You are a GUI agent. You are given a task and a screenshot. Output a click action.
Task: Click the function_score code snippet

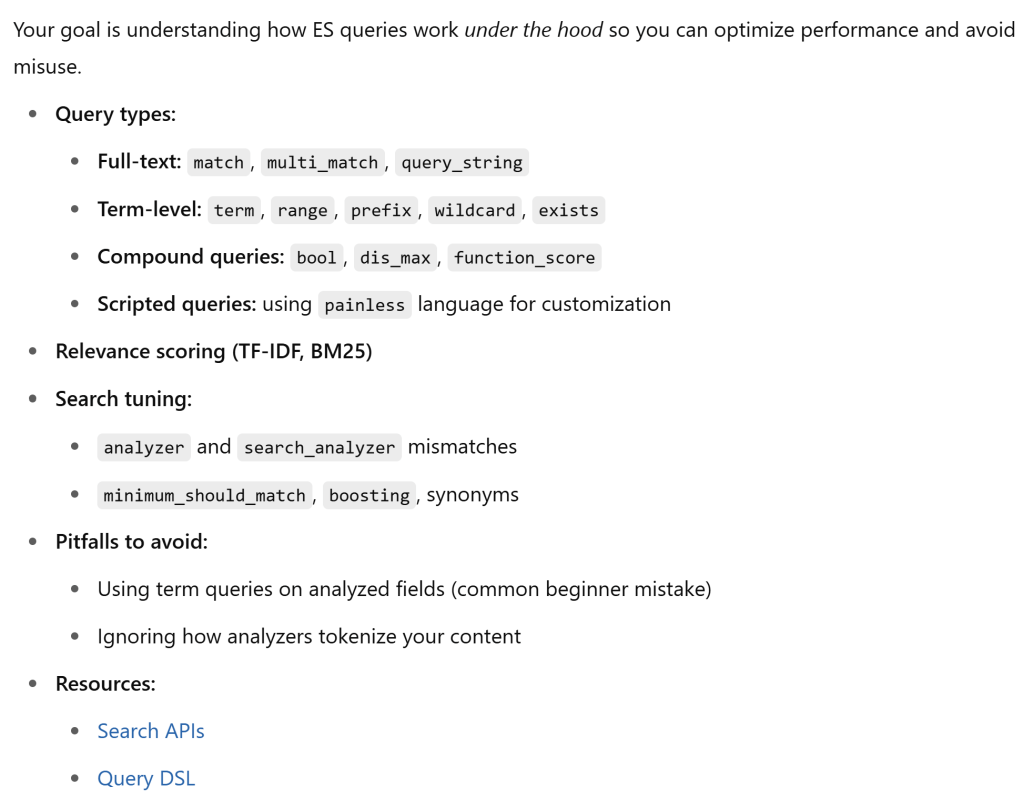coord(524,258)
